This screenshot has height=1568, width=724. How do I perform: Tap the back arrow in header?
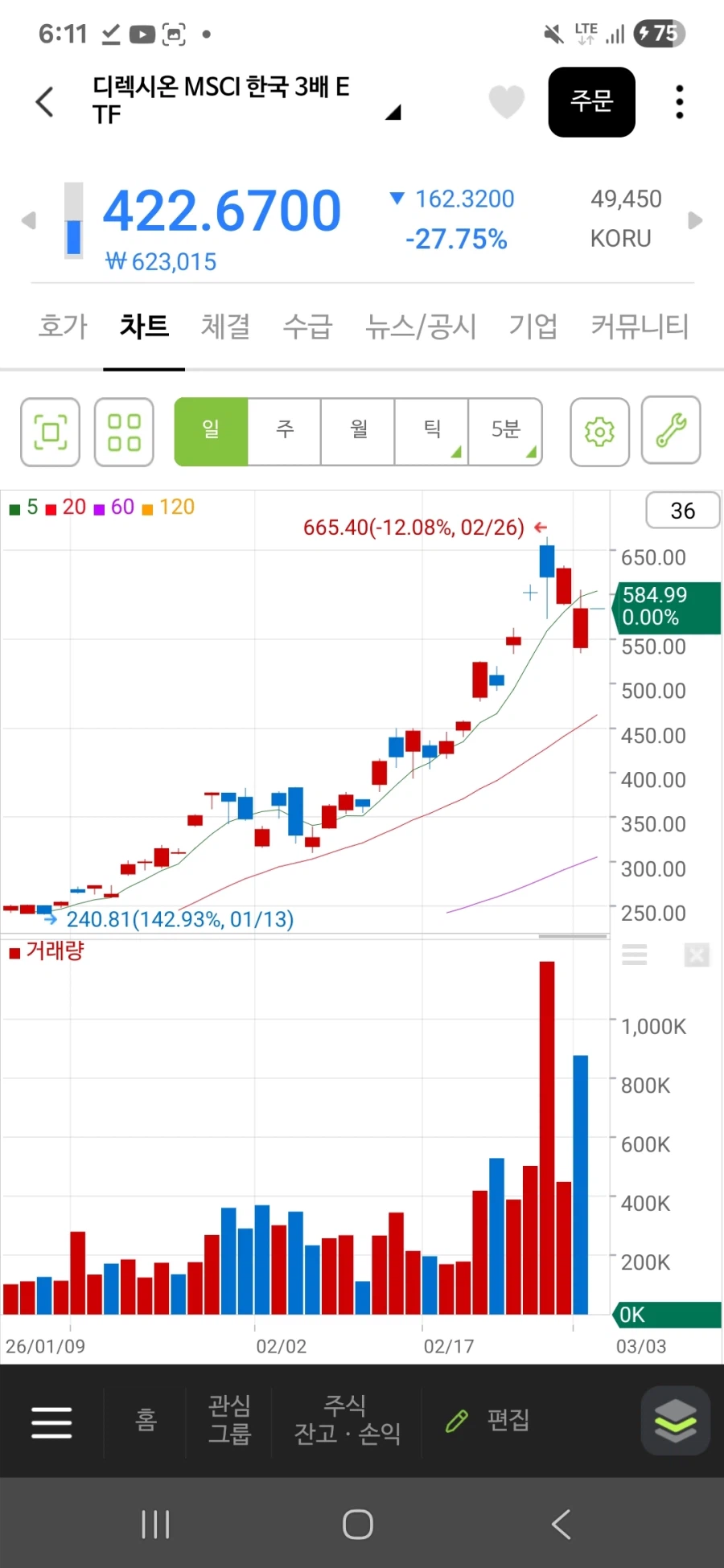45,102
